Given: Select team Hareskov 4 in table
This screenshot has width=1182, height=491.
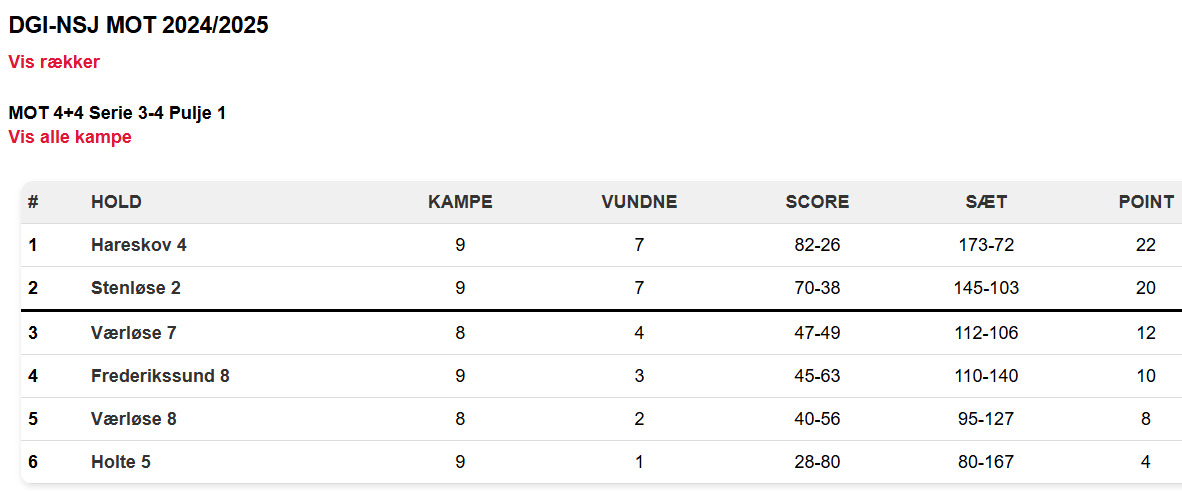Looking at the screenshot, I should click(x=139, y=245).
